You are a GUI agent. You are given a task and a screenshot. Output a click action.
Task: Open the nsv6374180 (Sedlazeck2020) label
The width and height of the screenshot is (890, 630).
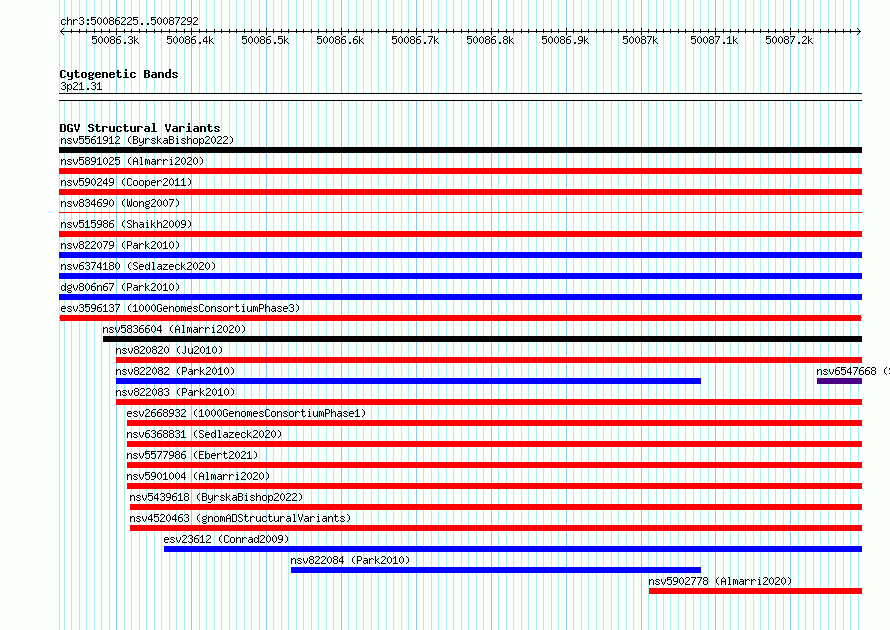pyautogui.click(x=138, y=266)
